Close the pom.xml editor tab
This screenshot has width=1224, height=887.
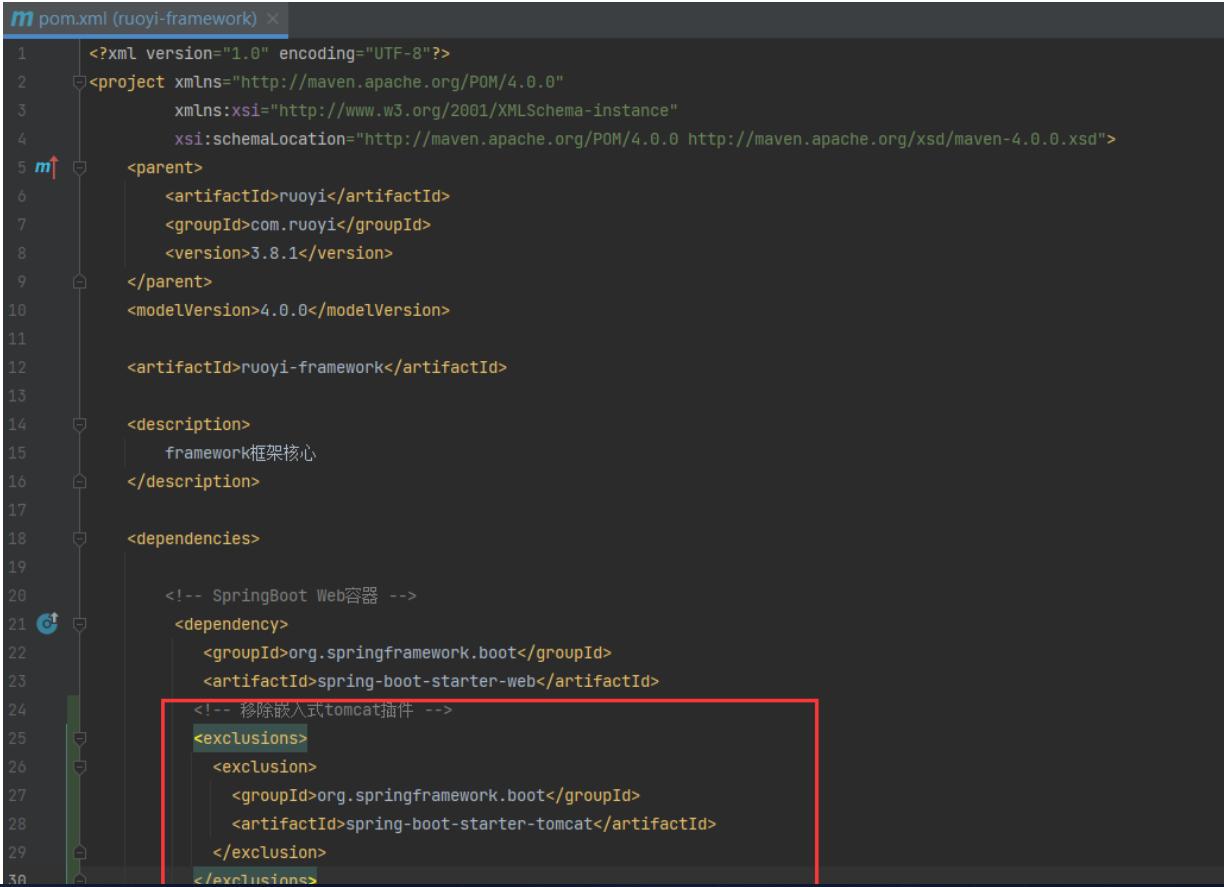pyautogui.click(x=274, y=19)
